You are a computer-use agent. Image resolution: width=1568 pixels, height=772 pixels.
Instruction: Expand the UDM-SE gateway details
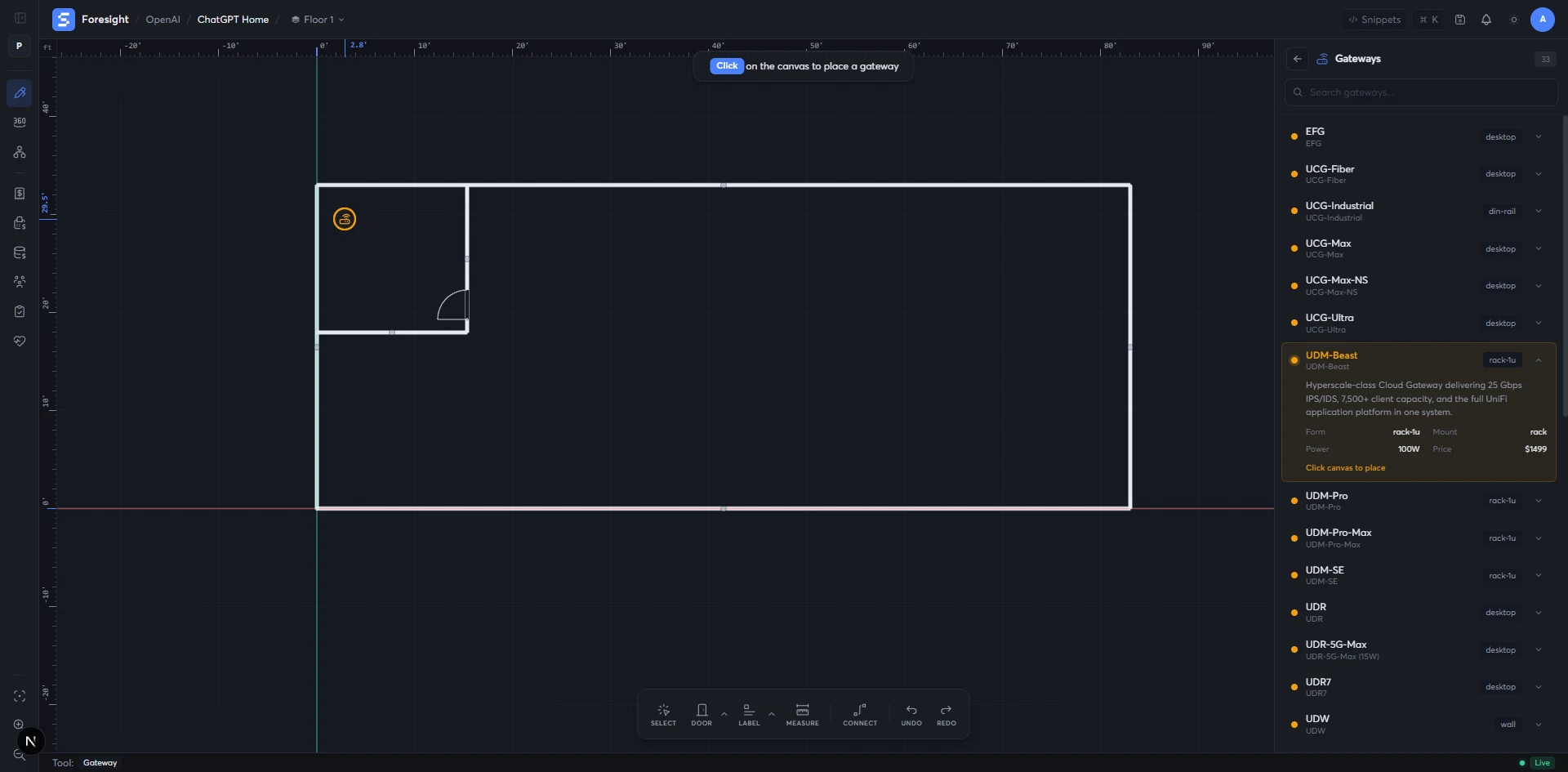[1539, 575]
